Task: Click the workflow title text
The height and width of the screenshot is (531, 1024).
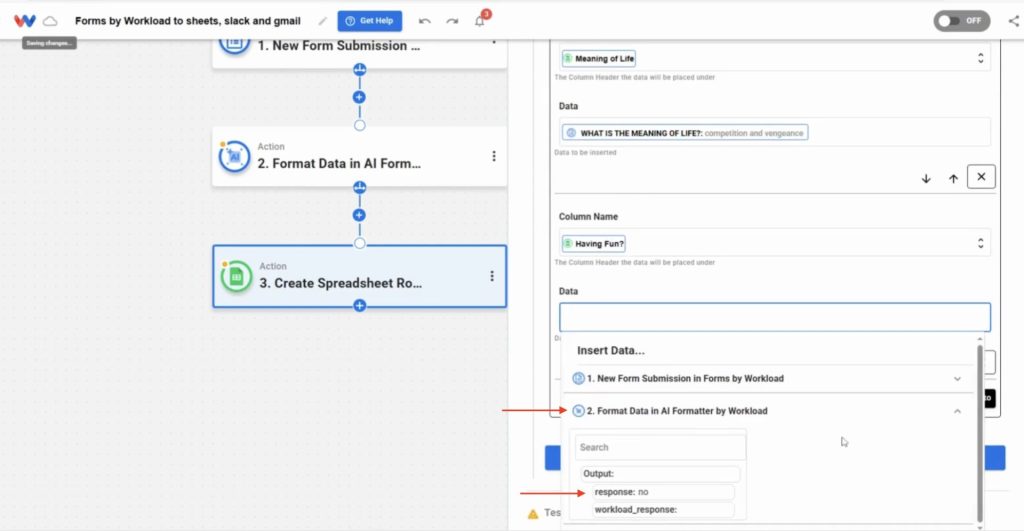Action: [187, 21]
